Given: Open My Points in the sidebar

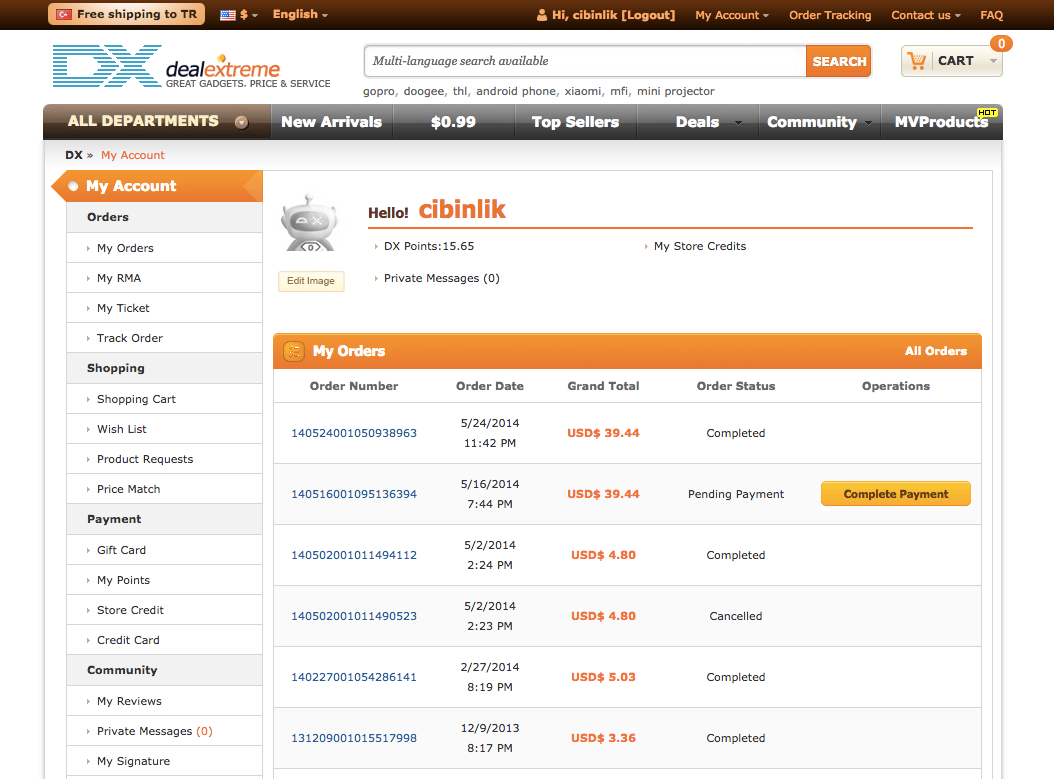Looking at the screenshot, I should coord(123,580).
